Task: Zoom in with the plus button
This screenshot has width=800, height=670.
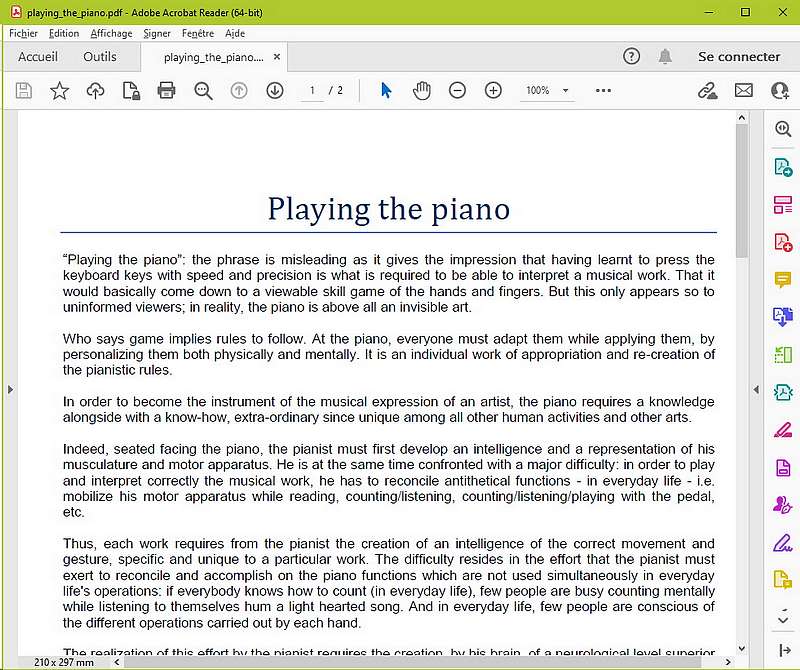Action: point(493,91)
